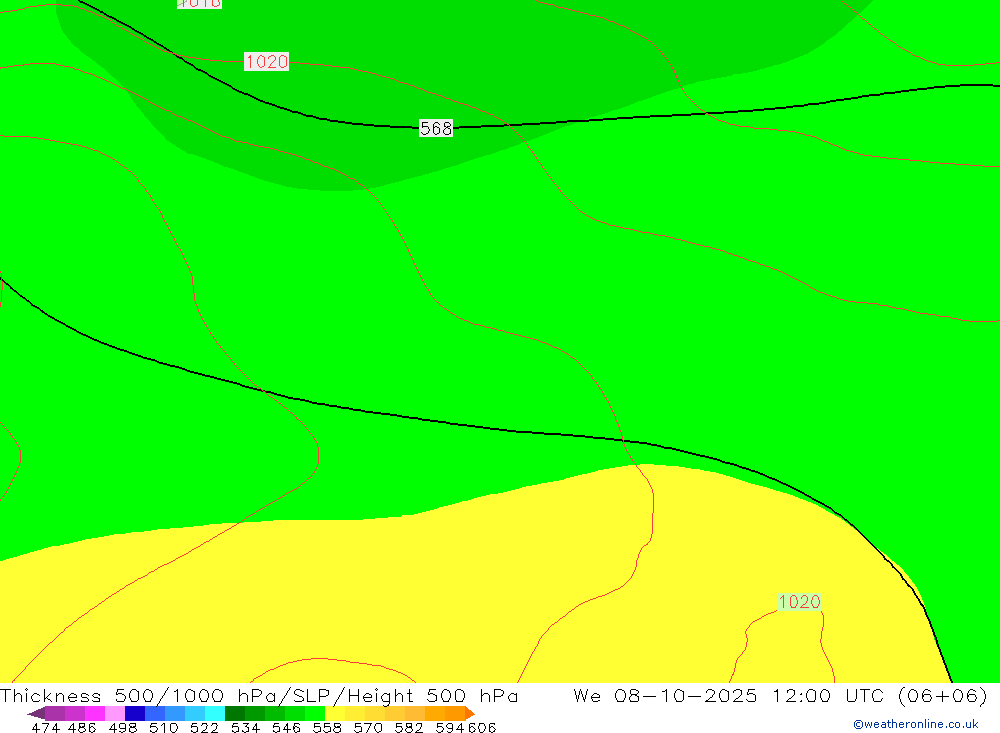Click the legend value 546
This screenshot has height=733, width=1000.
(x=286, y=727)
